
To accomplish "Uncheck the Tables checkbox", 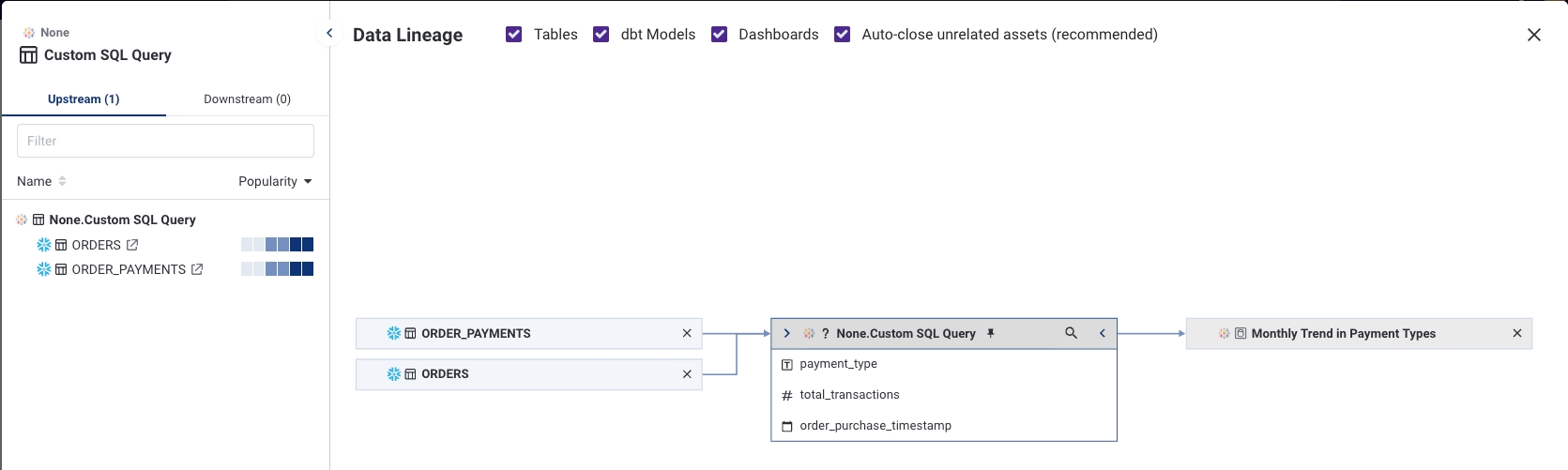I will click(x=514, y=35).
